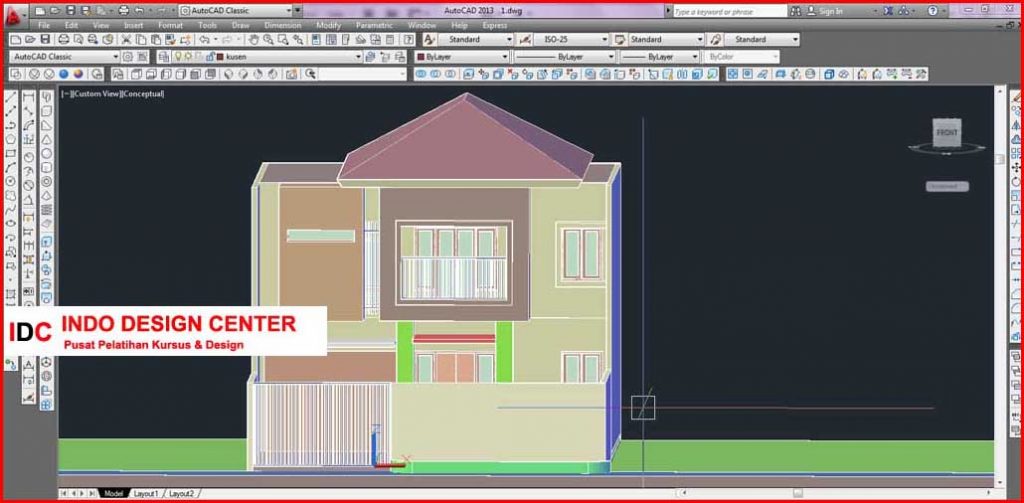Click the Text Style icon

click(x=429, y=40)
